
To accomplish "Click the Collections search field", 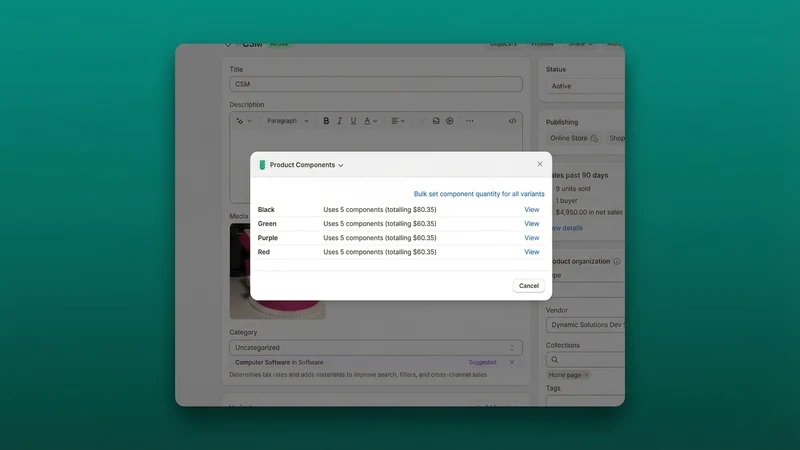I will pos(585,360).
